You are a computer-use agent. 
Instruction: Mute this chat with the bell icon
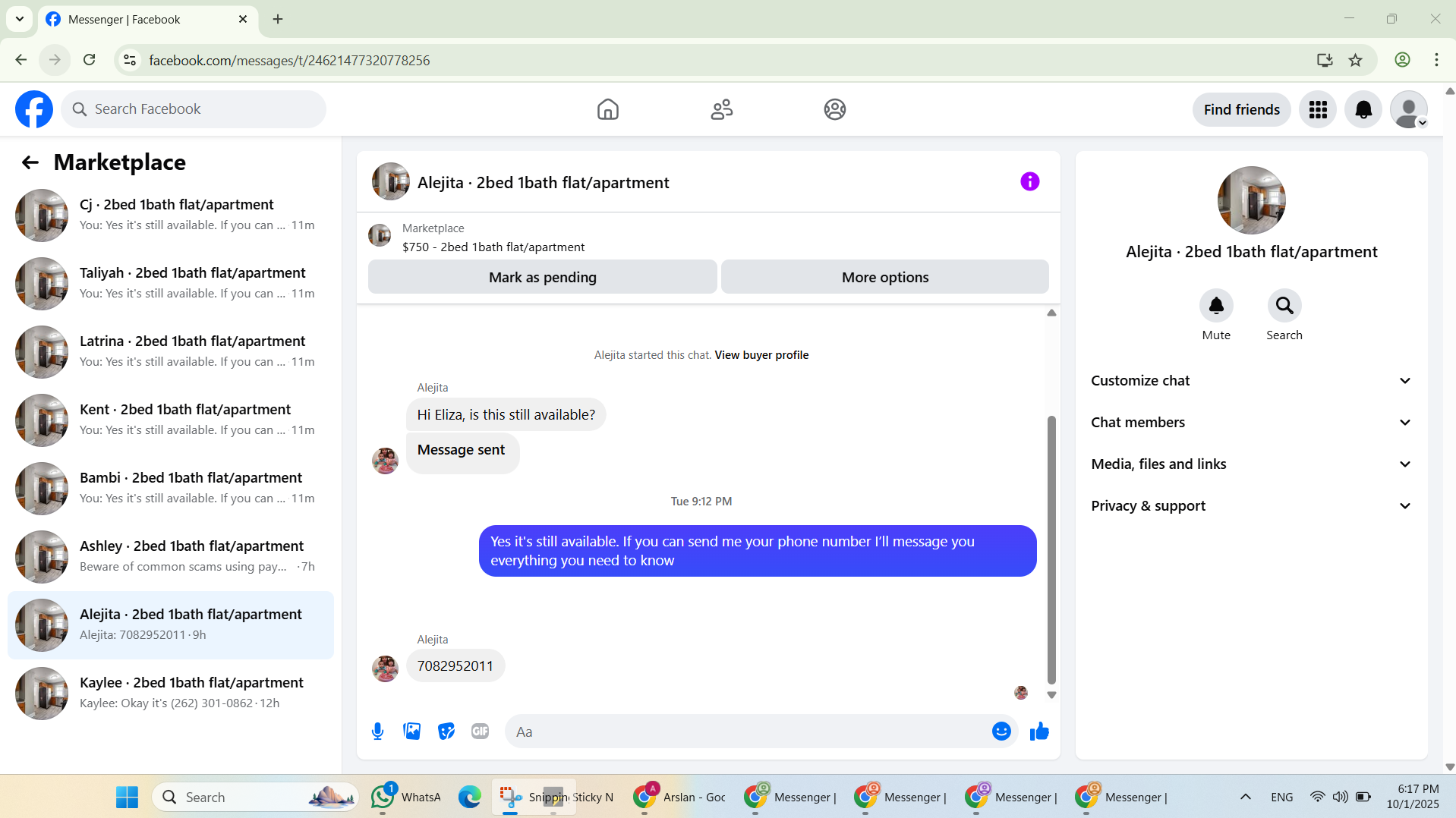tap(1216, 306)
